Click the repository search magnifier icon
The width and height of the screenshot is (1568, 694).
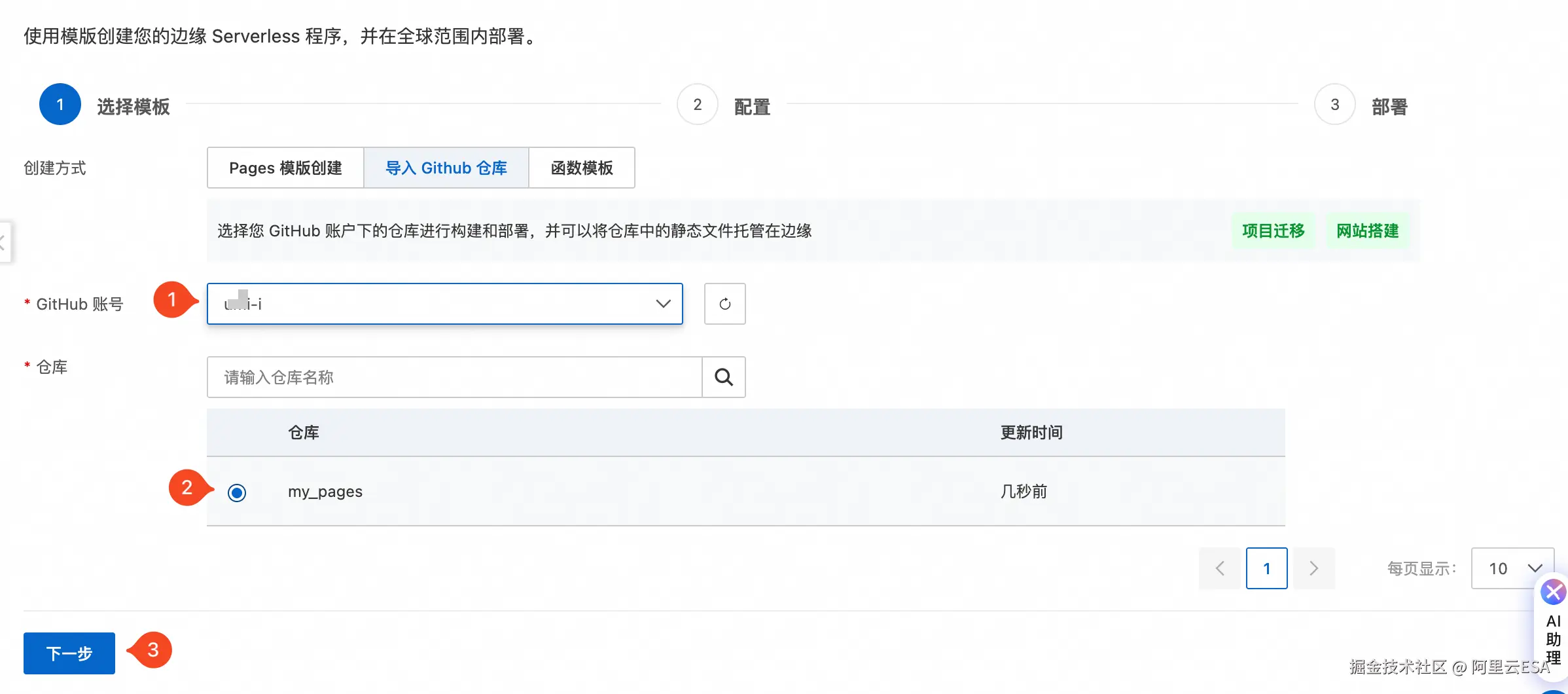coord(724,377)
